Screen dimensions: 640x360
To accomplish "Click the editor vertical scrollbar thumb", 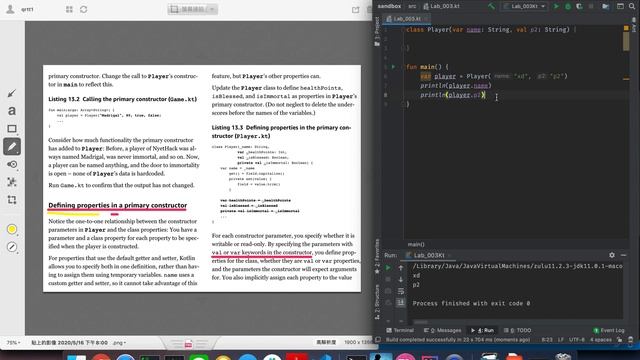I will click(x=626, y=40).
